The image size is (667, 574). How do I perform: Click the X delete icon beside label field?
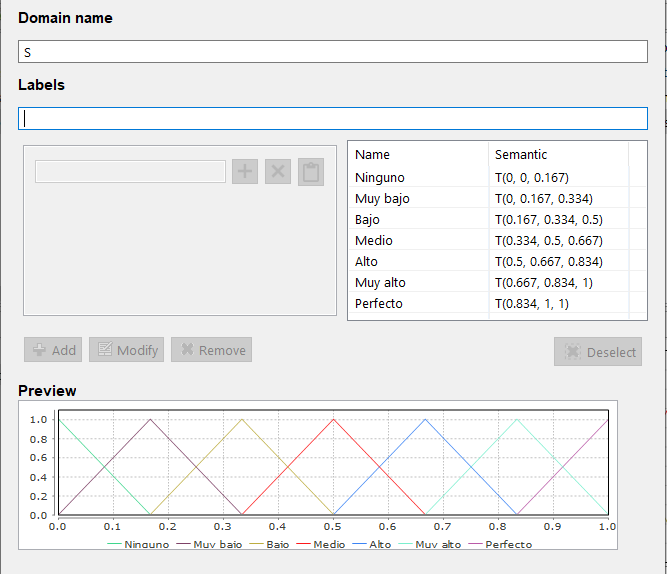[x=279, y=171]
